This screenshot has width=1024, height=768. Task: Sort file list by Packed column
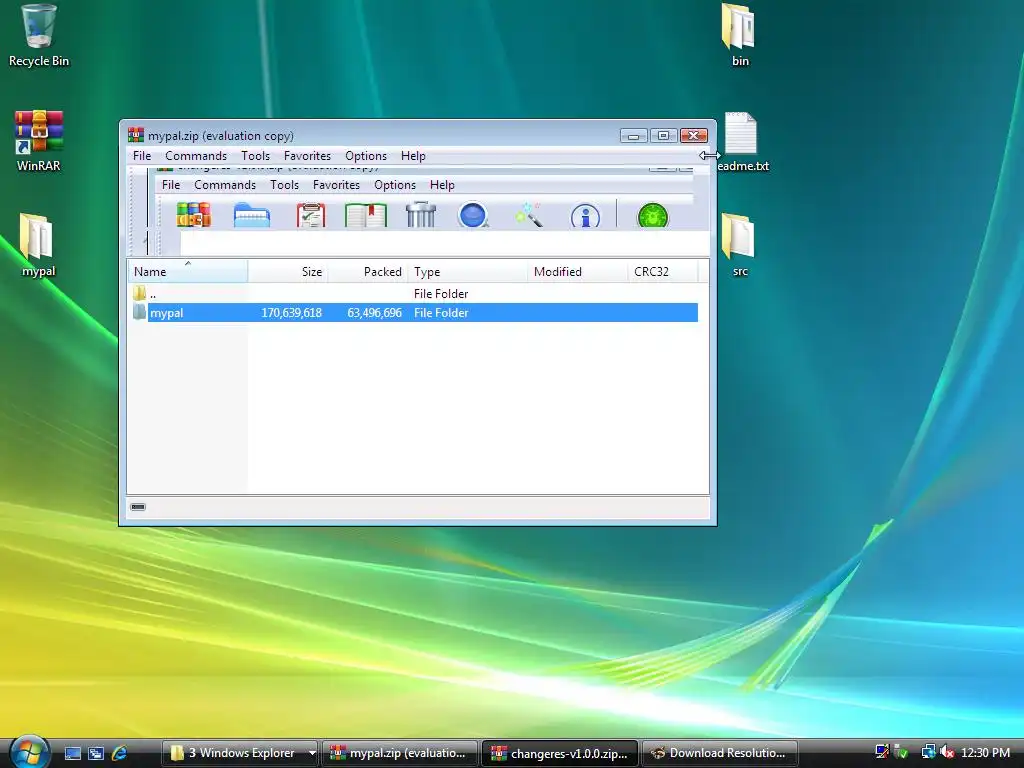click(367, 271)
